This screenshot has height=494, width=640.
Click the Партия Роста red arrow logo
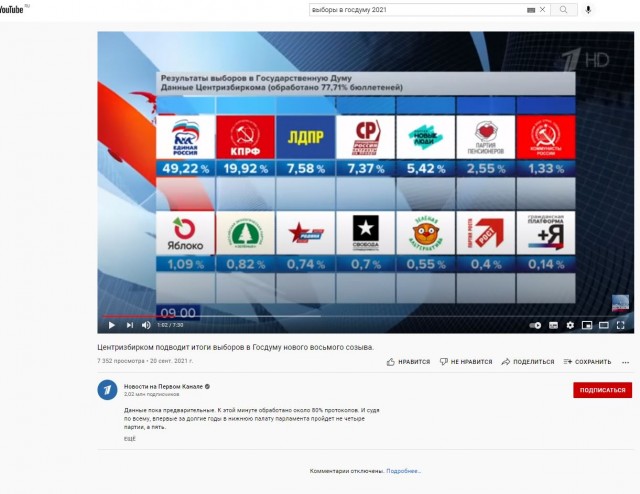[486, 233]
